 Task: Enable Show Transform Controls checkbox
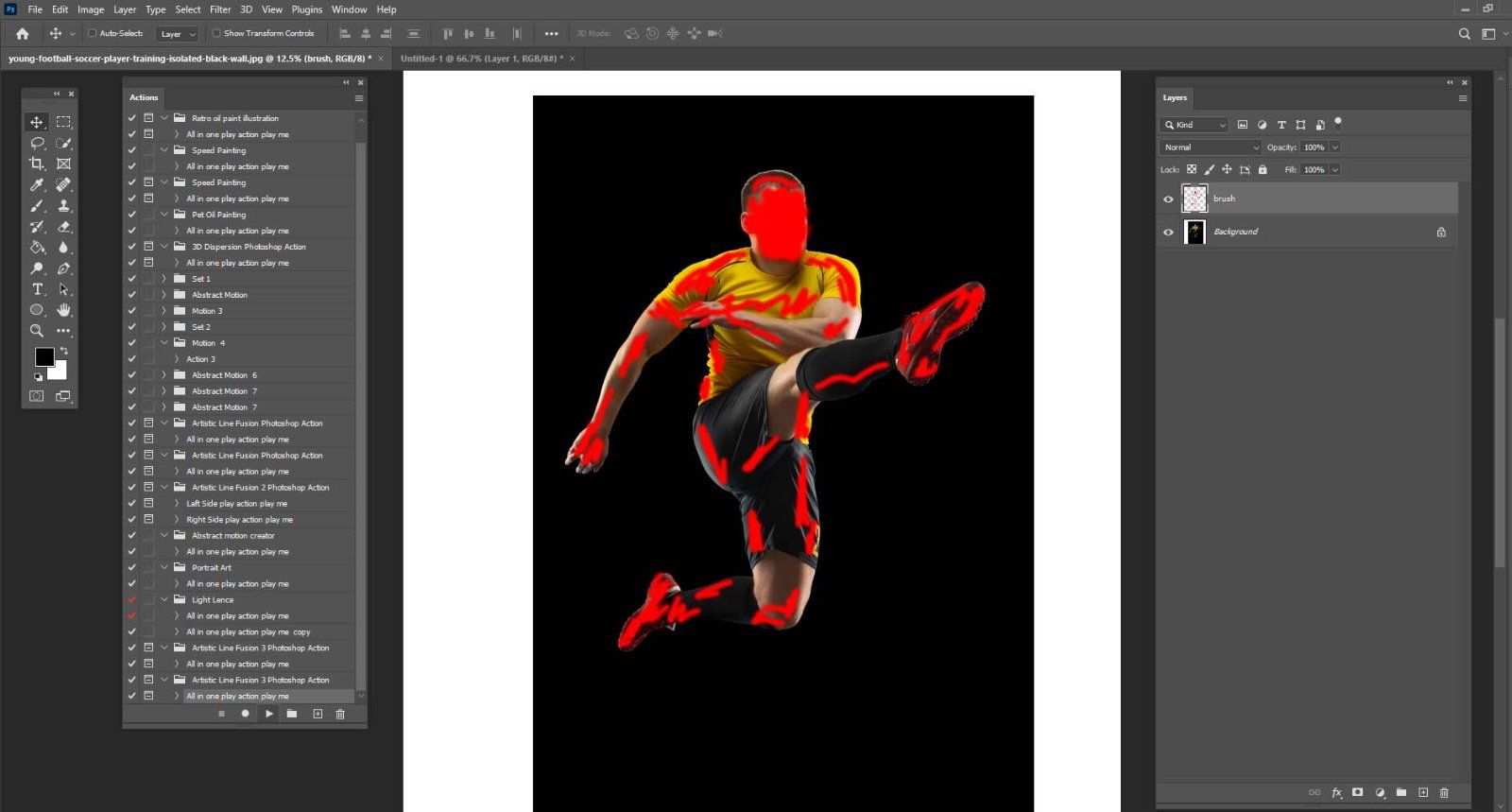(x=216, y=33)
